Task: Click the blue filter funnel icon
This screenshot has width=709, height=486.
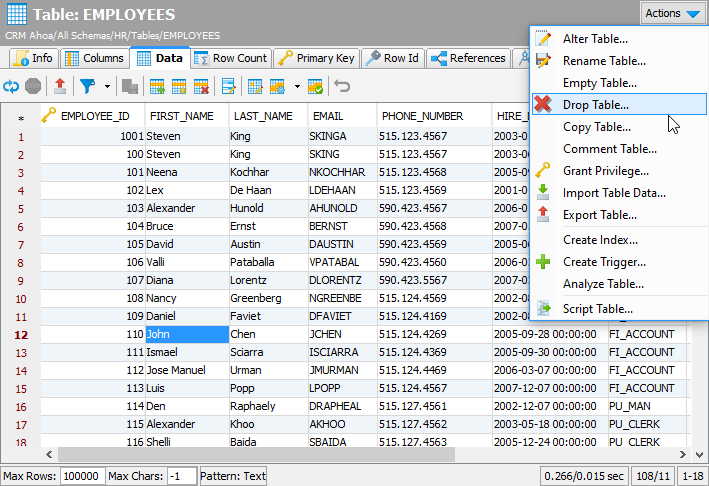Action: (88, 87)
